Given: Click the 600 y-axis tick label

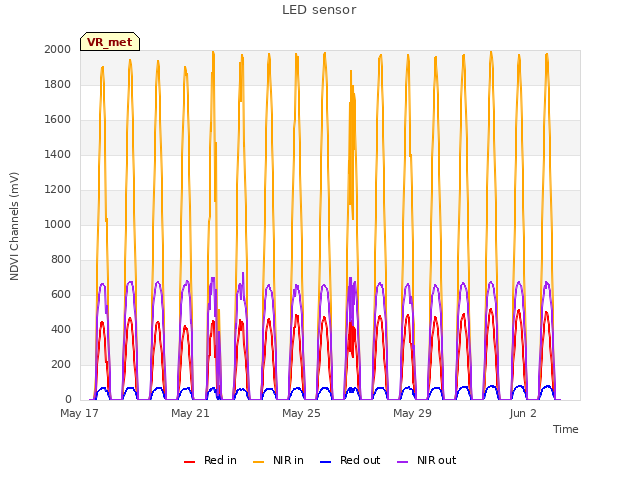Looking at the screenshot, I should pos(61,294).
